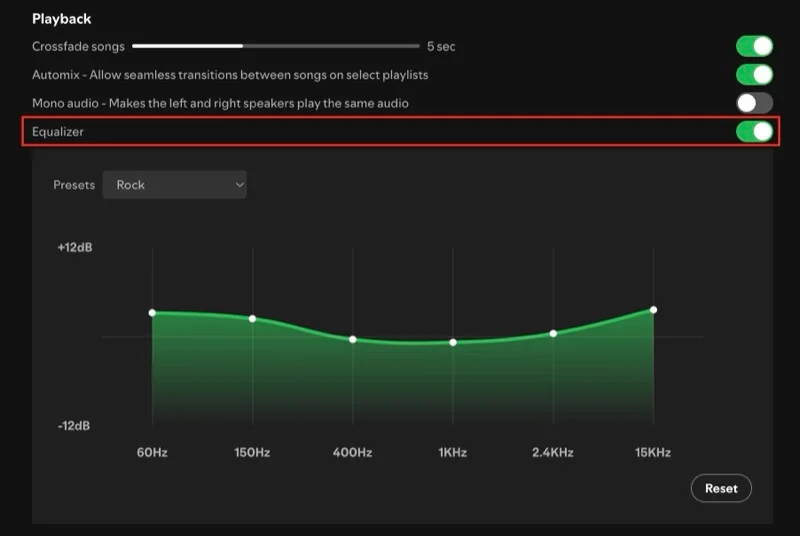Screen dimensions: 800x536
Task: Click the Reset equalizer button
Action: (721, 488)
